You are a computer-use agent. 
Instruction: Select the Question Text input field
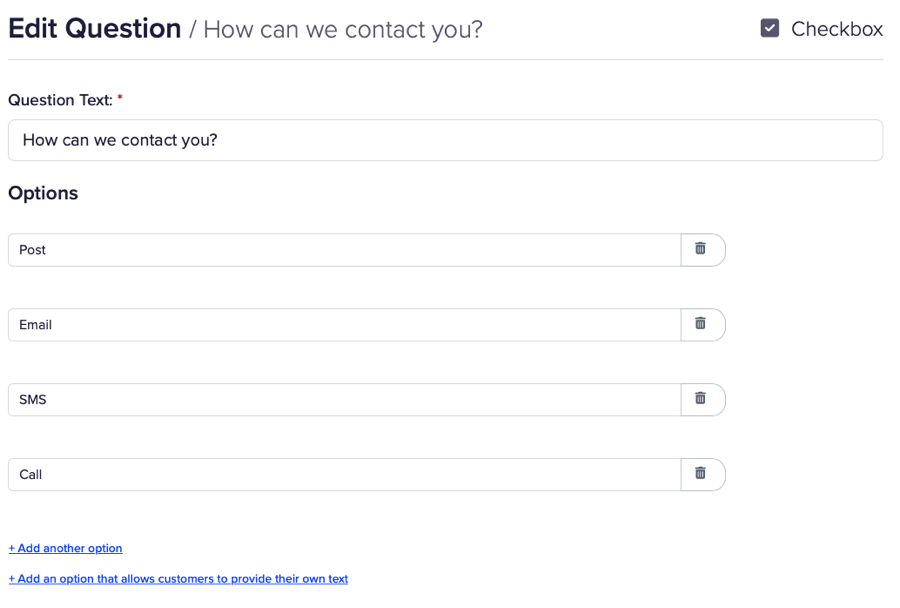coord(445,140)
